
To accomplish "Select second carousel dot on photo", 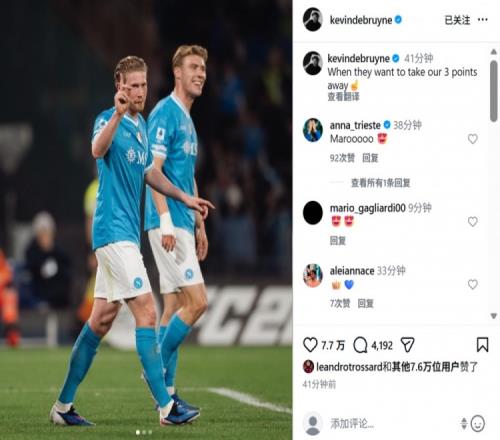I will 144,432.
